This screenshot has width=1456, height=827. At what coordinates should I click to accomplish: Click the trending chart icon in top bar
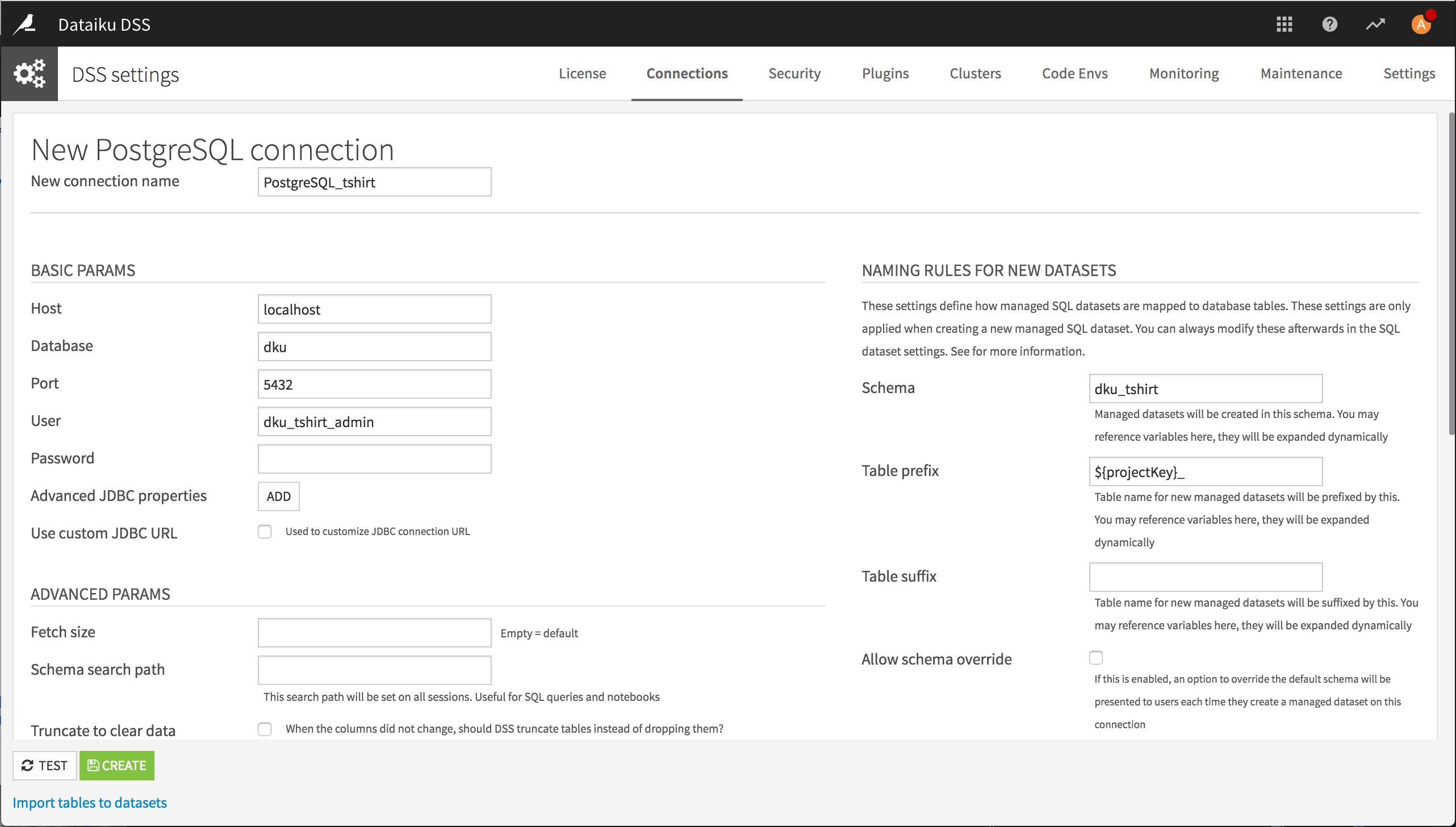[x=1375, y=24]
